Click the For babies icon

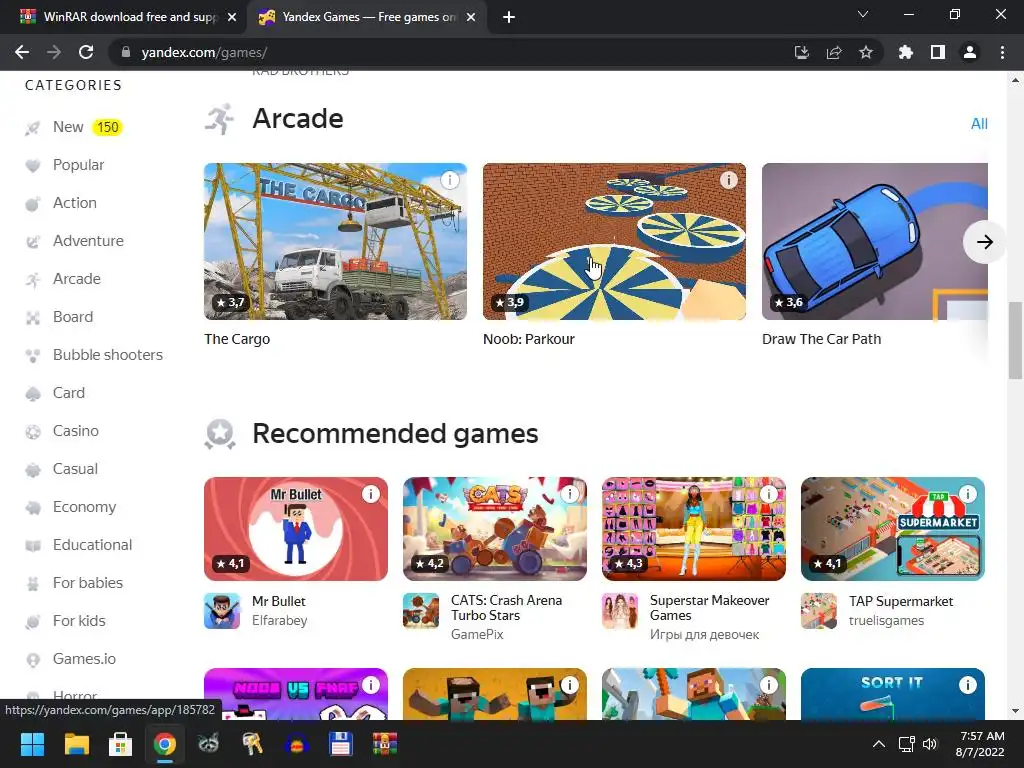click(x=33, y=583)
